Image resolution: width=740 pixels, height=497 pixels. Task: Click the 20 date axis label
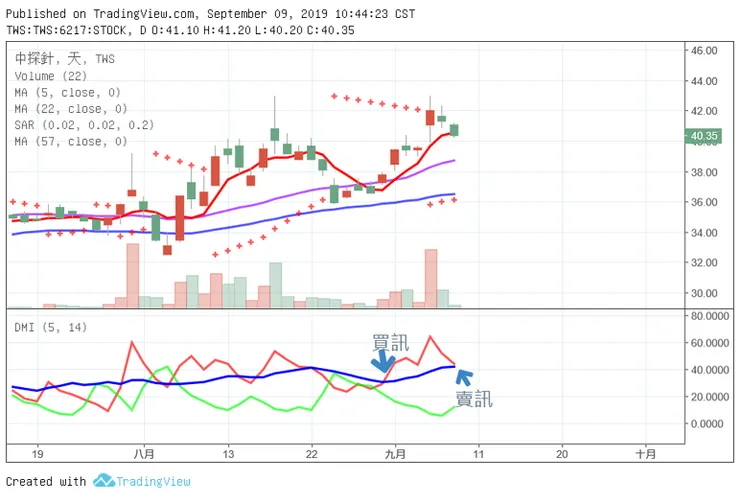(x=562, y=454)
